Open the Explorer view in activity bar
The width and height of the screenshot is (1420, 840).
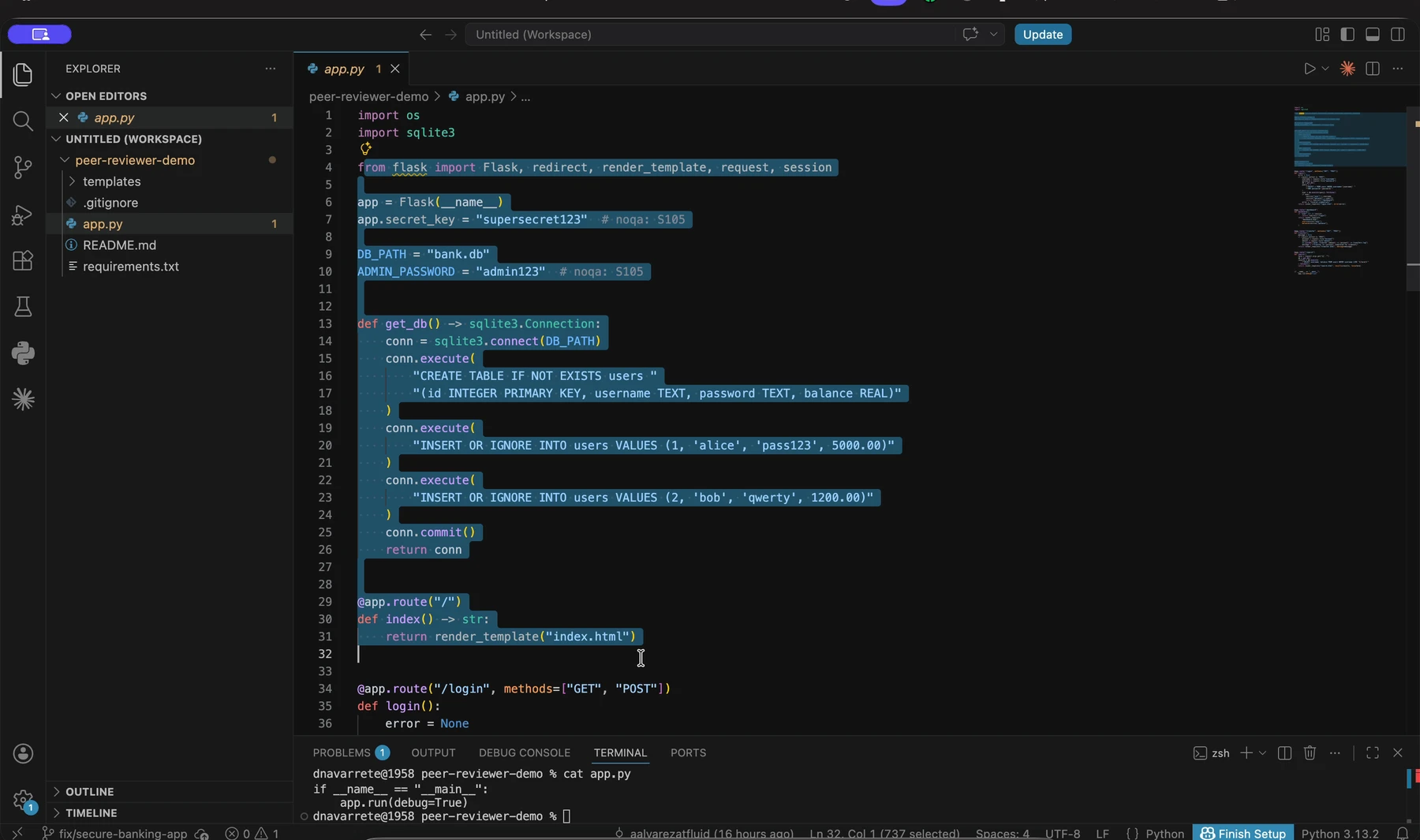point(23,75)
